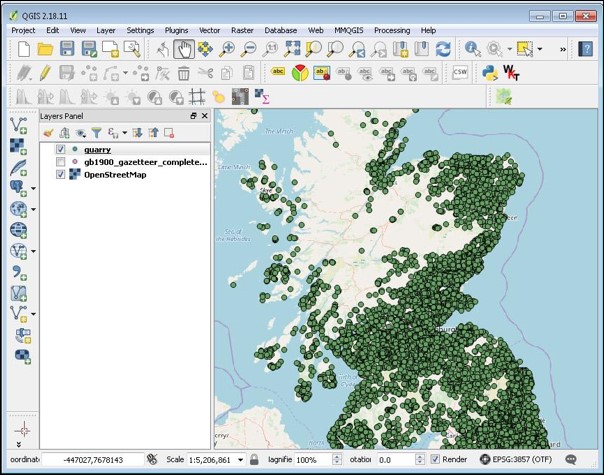Image resolution: width=604 pixels, height=475 pixels.
Task: Open layer styling paintbrush in Layers Panel
Action: point(48,133)
